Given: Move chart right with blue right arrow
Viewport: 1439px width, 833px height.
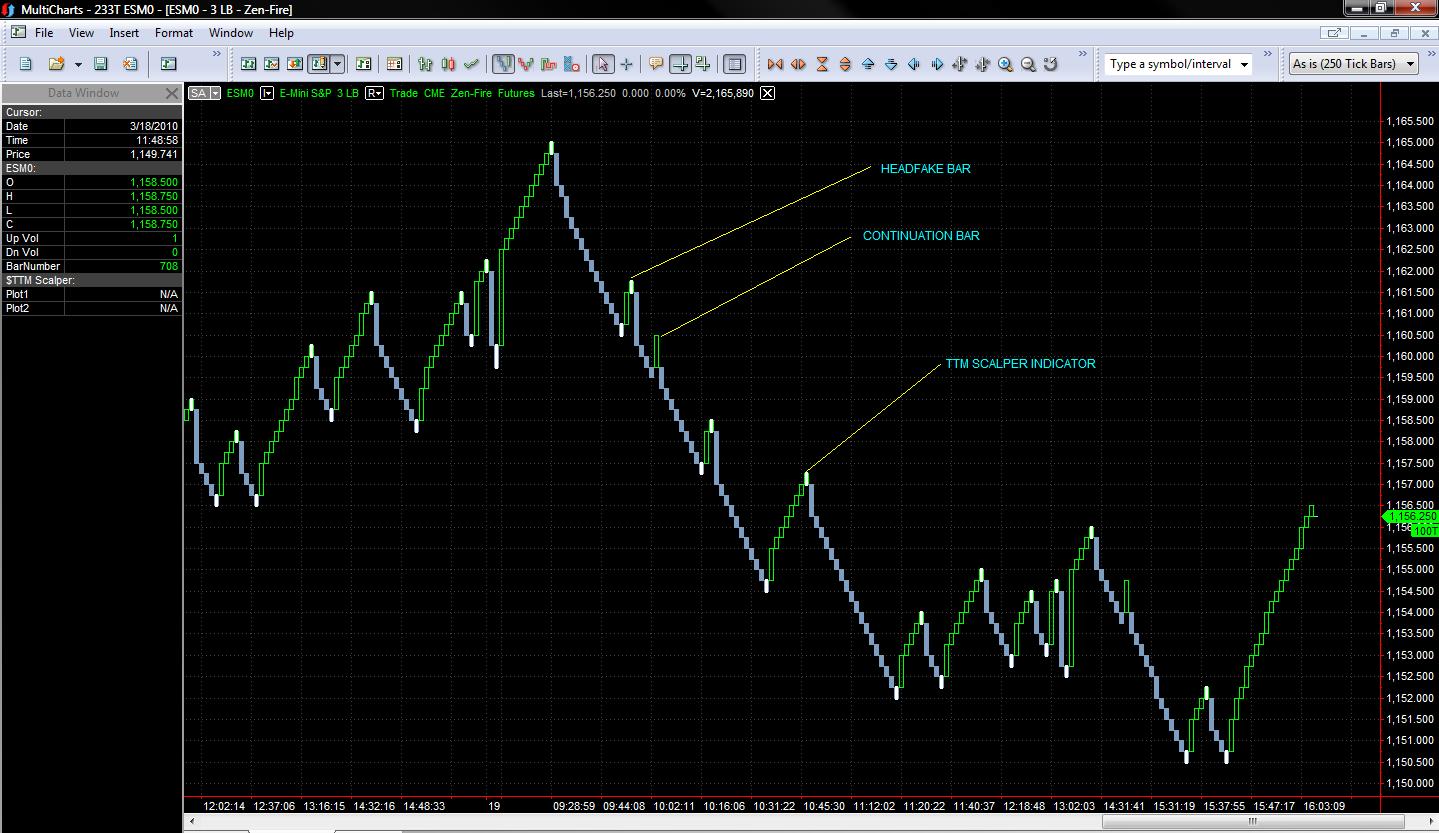Looking at the screenshot, I should coord(937,64).
